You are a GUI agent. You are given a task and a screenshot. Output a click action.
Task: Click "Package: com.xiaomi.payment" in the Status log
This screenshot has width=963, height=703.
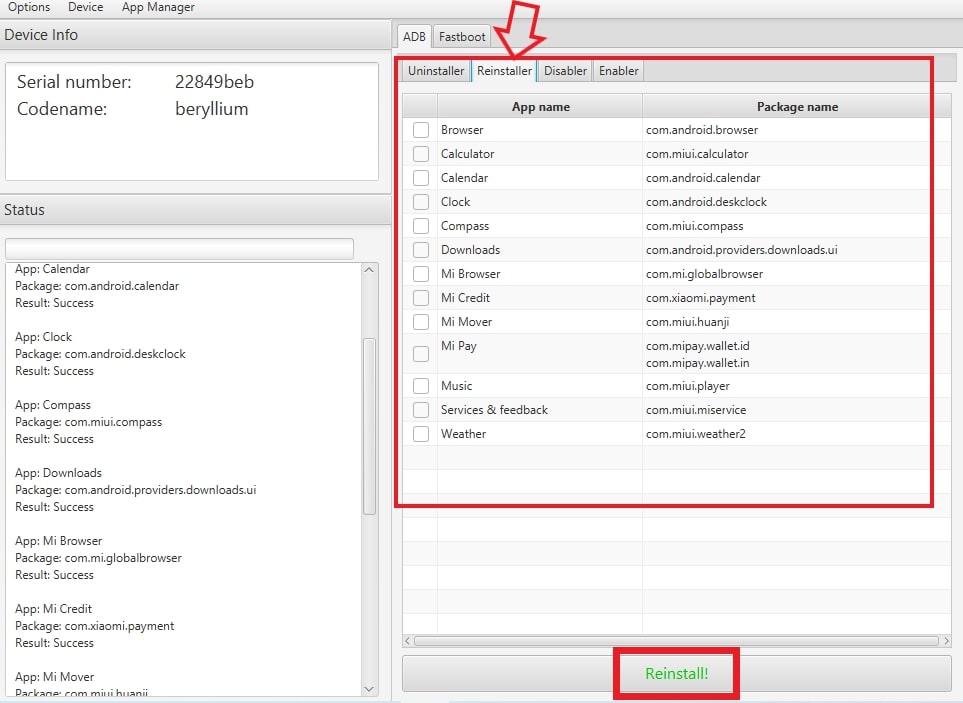pyautogui.click(x=95, y=626)
